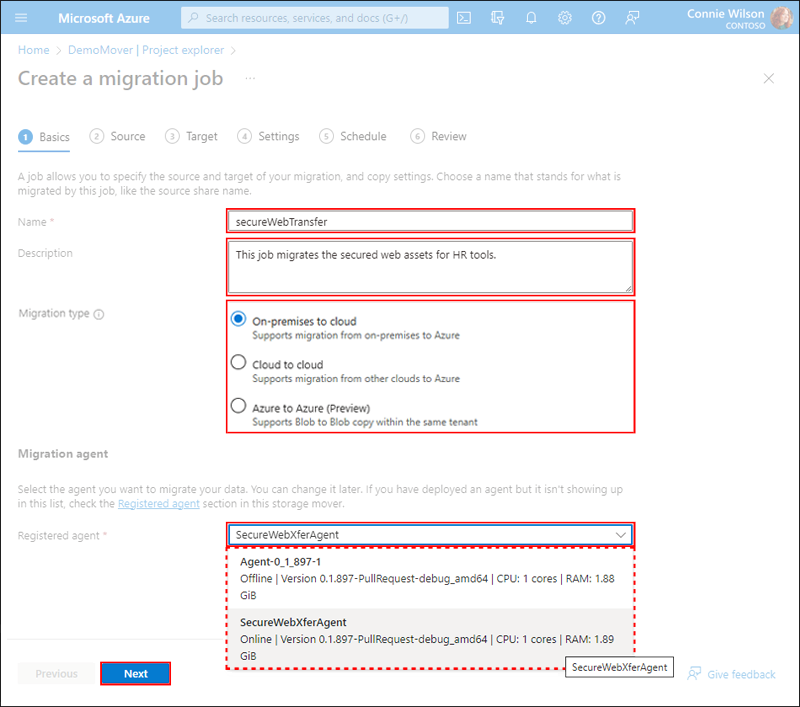800x707 pixels.
Task: Focus the Search resources, services, and docs box
Action: pyautogui.click(x=315, y=18)
